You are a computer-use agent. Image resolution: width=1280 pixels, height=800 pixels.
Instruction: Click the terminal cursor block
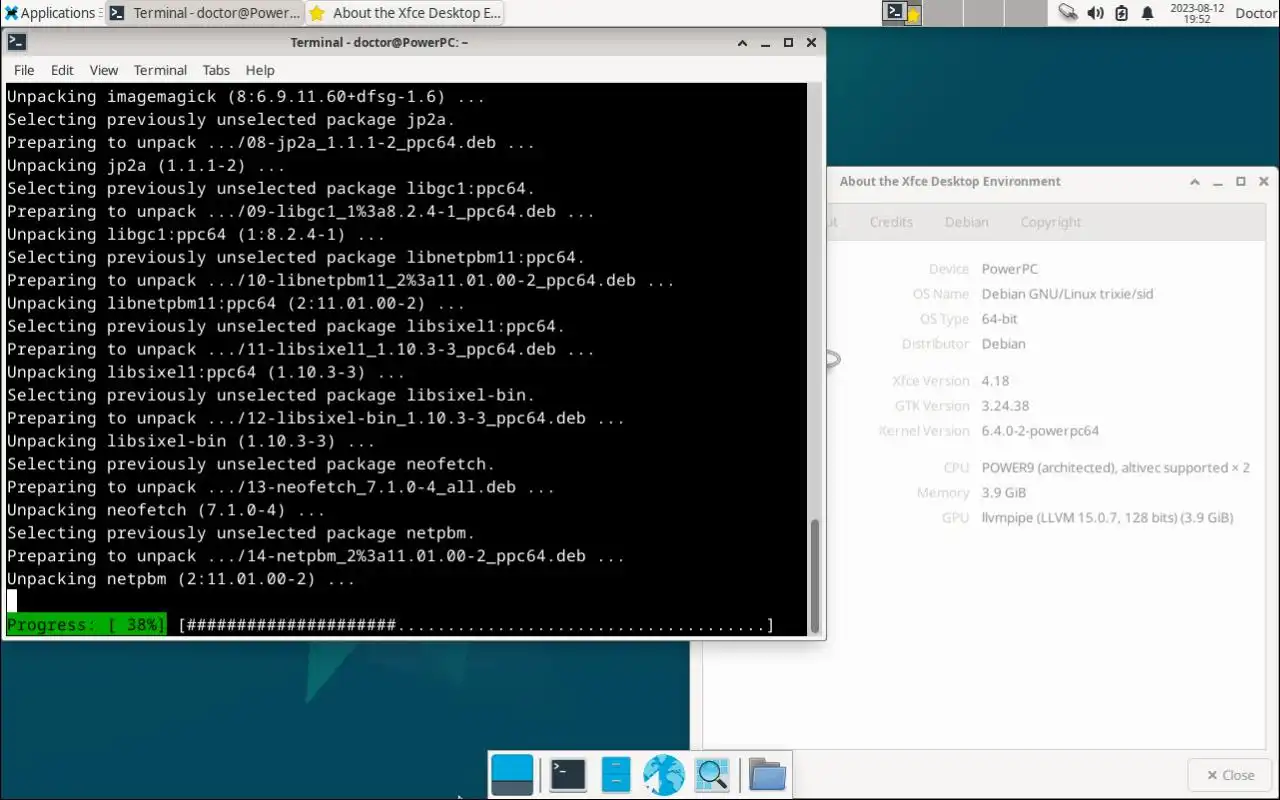pos(12,602)
